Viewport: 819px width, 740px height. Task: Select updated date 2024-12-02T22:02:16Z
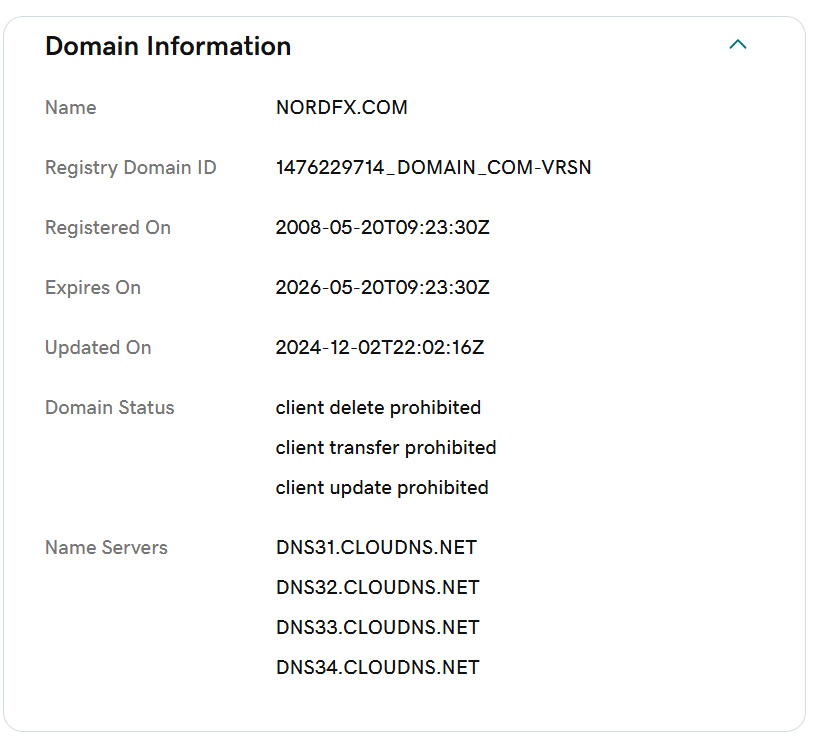380,348
